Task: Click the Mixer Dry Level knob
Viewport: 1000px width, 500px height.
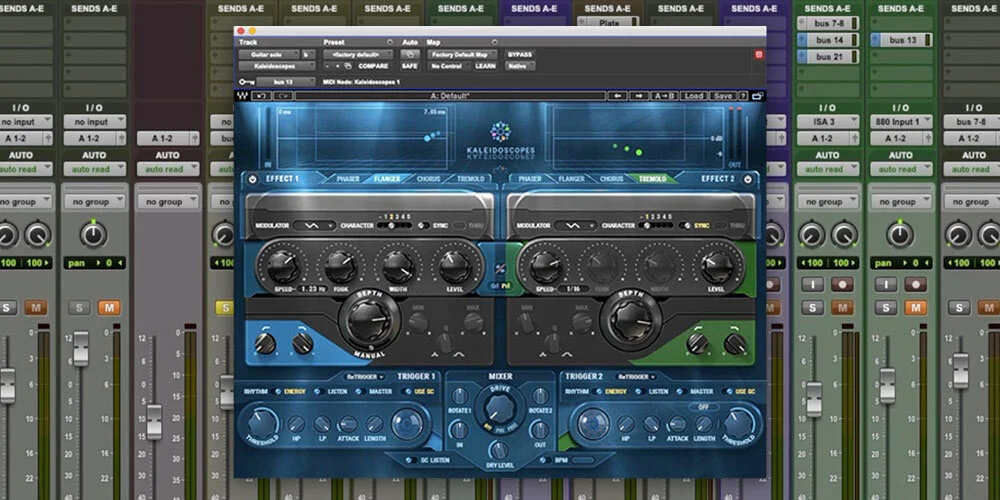Action: 500,450
